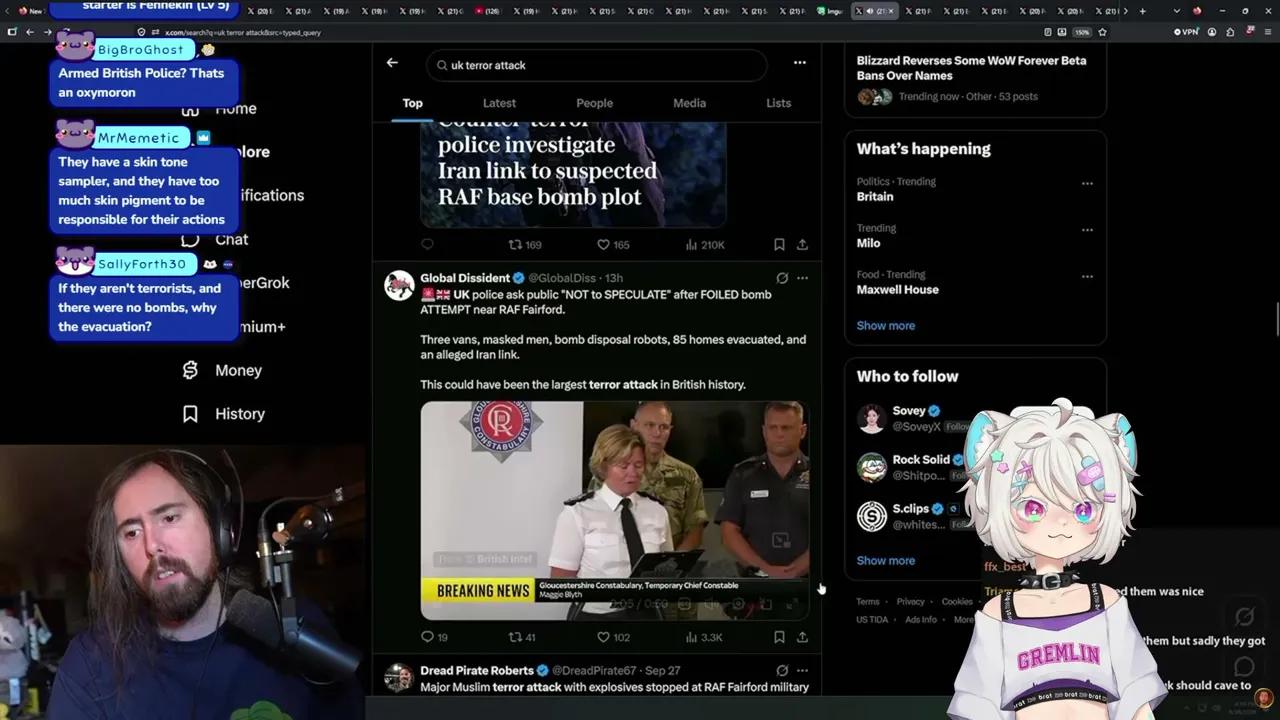Viewport: 1280px width, 720px height.
Task: Bookmark the Global Dissident post
Action: pyautogui.click(x=779, y=637)
